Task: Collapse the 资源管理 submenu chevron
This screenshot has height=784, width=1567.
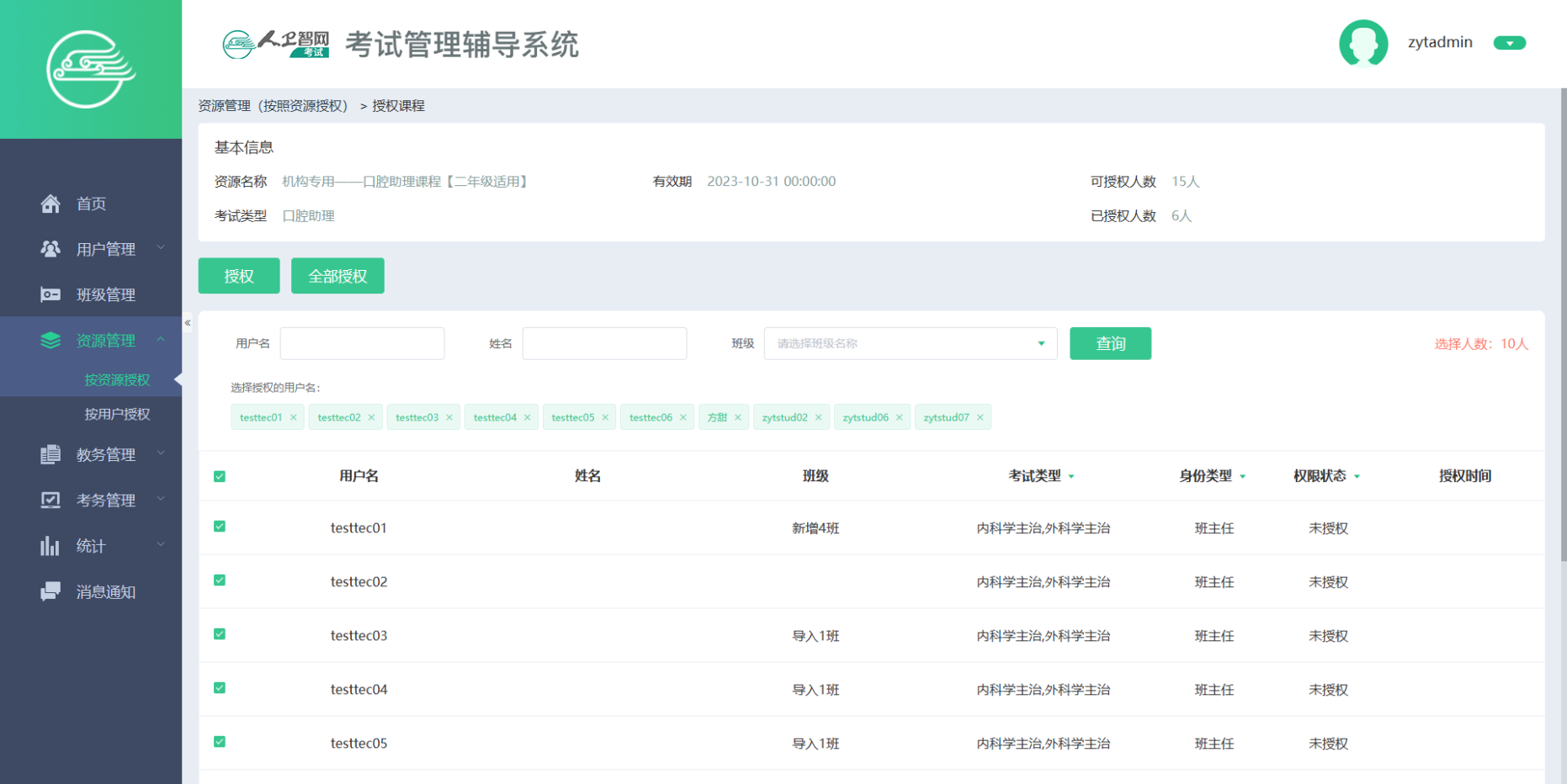Action: (161, 340)
